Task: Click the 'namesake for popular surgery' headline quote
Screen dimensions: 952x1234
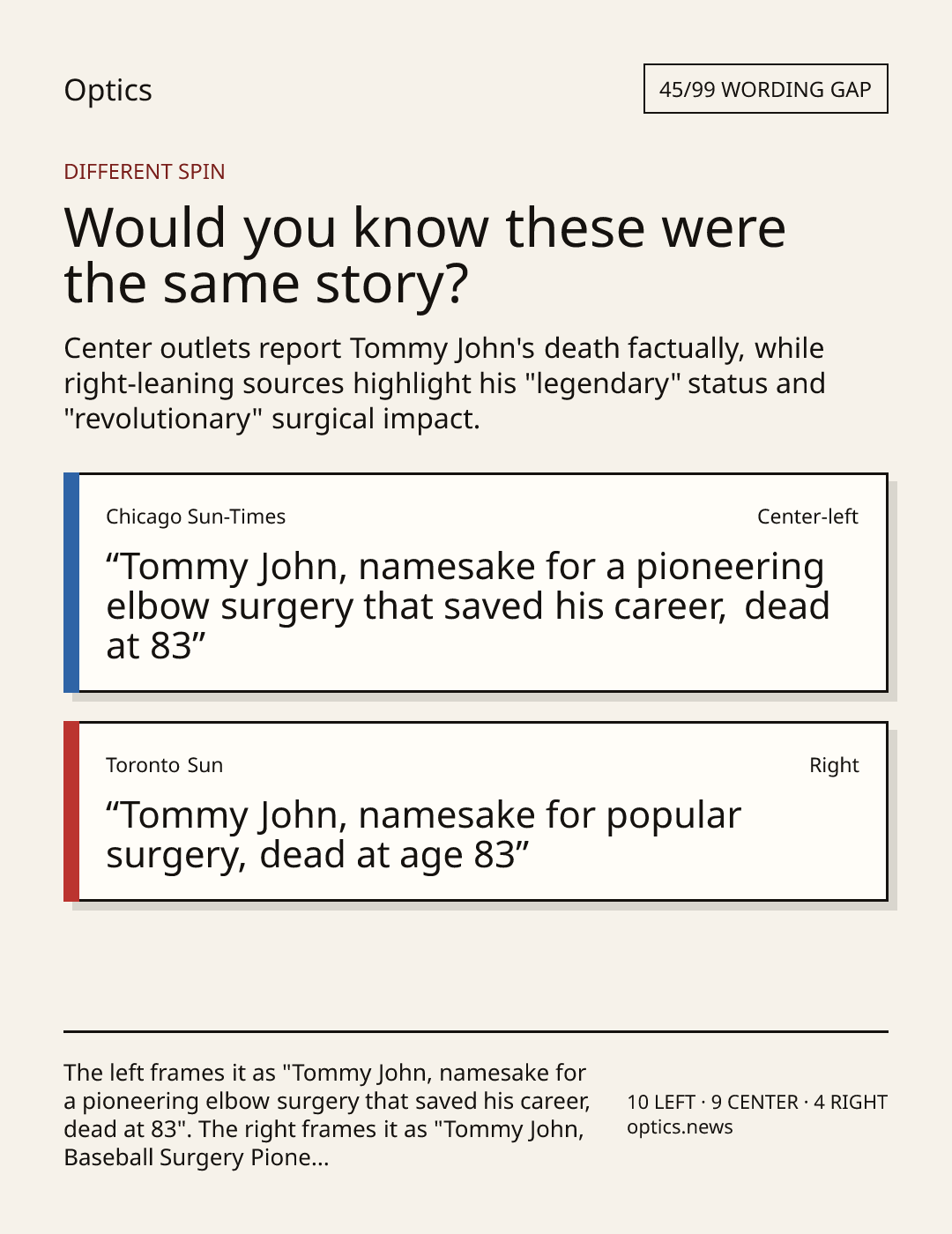Action: click(423, 835)
